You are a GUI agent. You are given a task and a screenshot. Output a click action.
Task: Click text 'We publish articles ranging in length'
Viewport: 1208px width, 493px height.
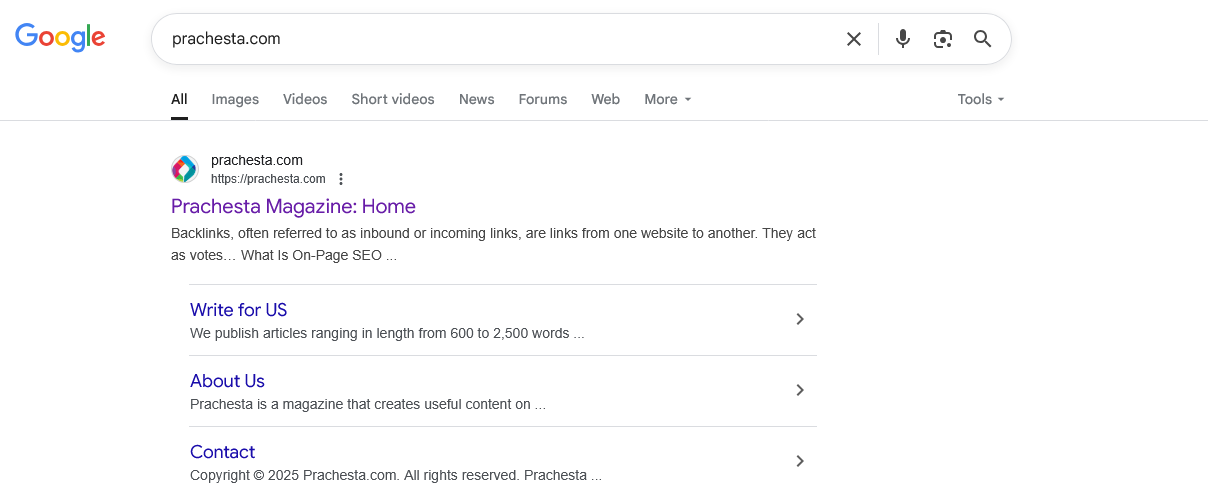point(387,333)
